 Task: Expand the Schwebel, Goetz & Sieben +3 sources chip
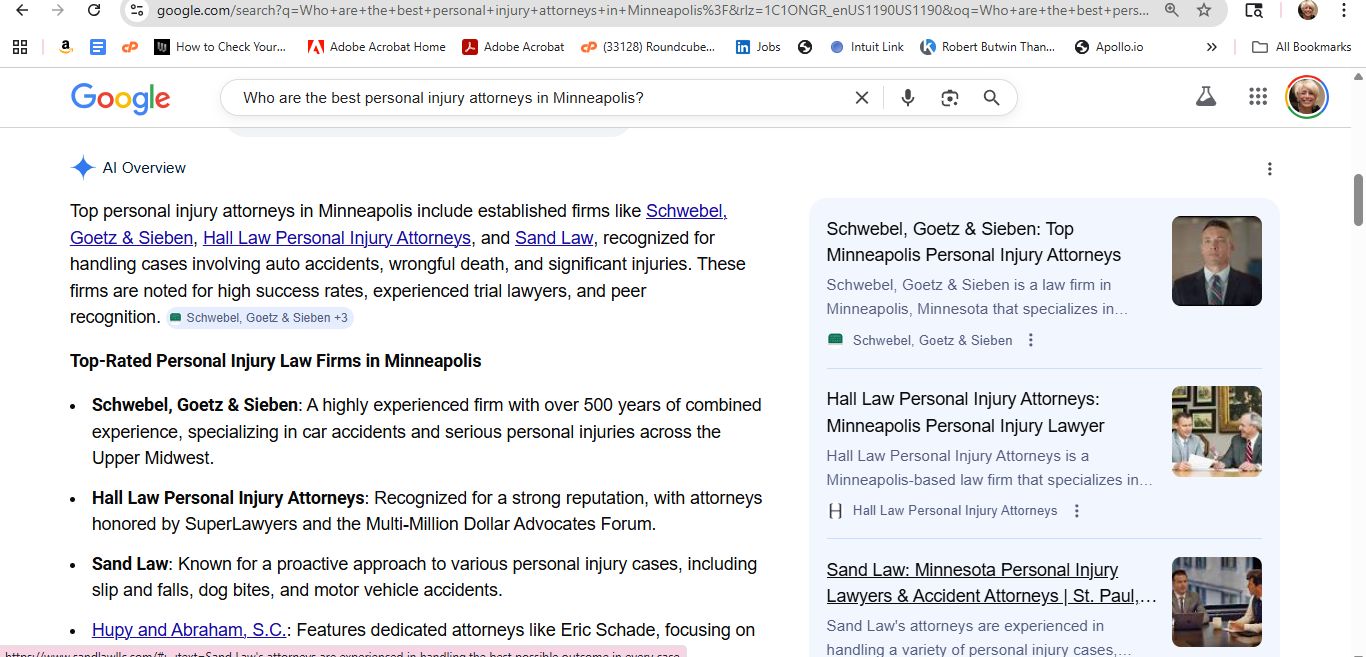(260, 318)
